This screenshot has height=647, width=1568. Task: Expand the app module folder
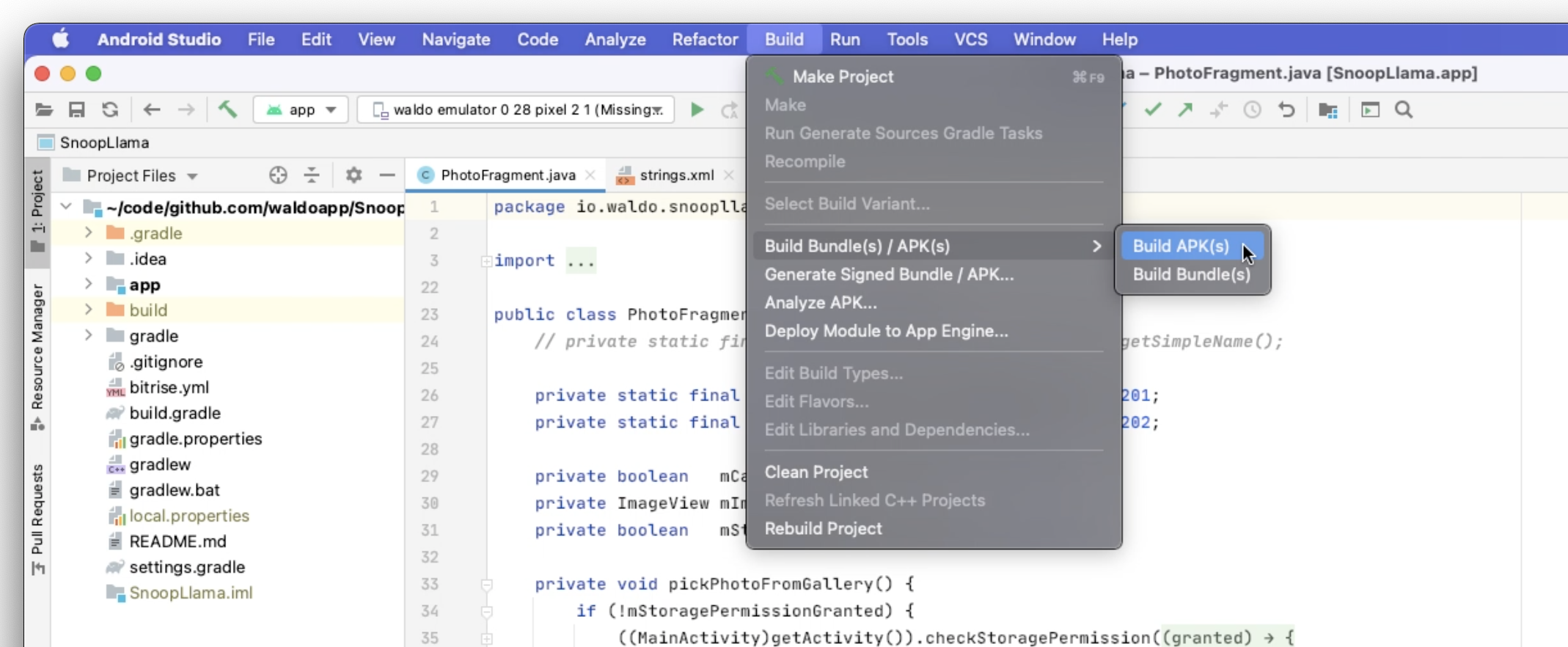[88, 284]
